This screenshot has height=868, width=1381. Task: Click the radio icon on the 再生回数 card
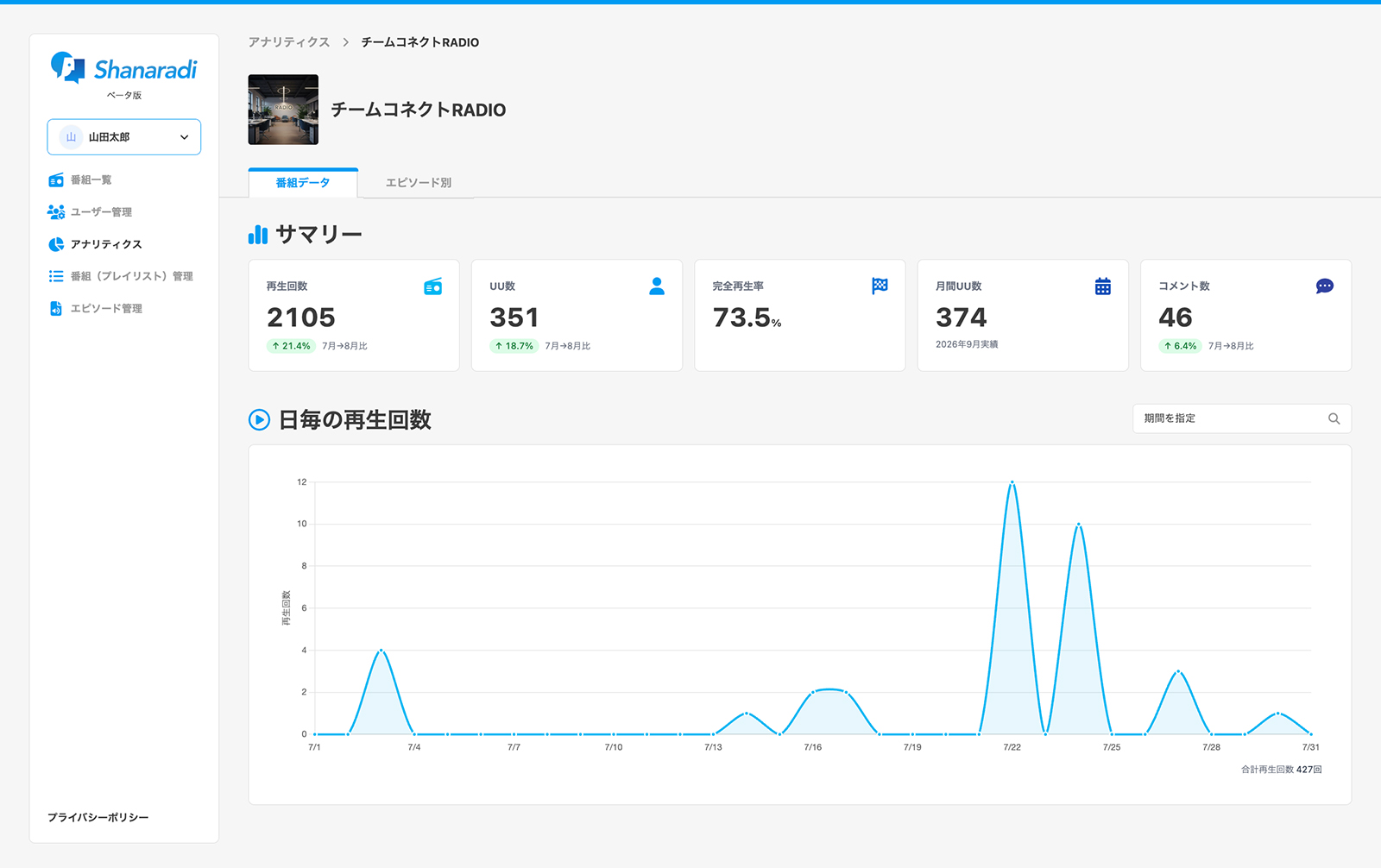tap(433, 286)
